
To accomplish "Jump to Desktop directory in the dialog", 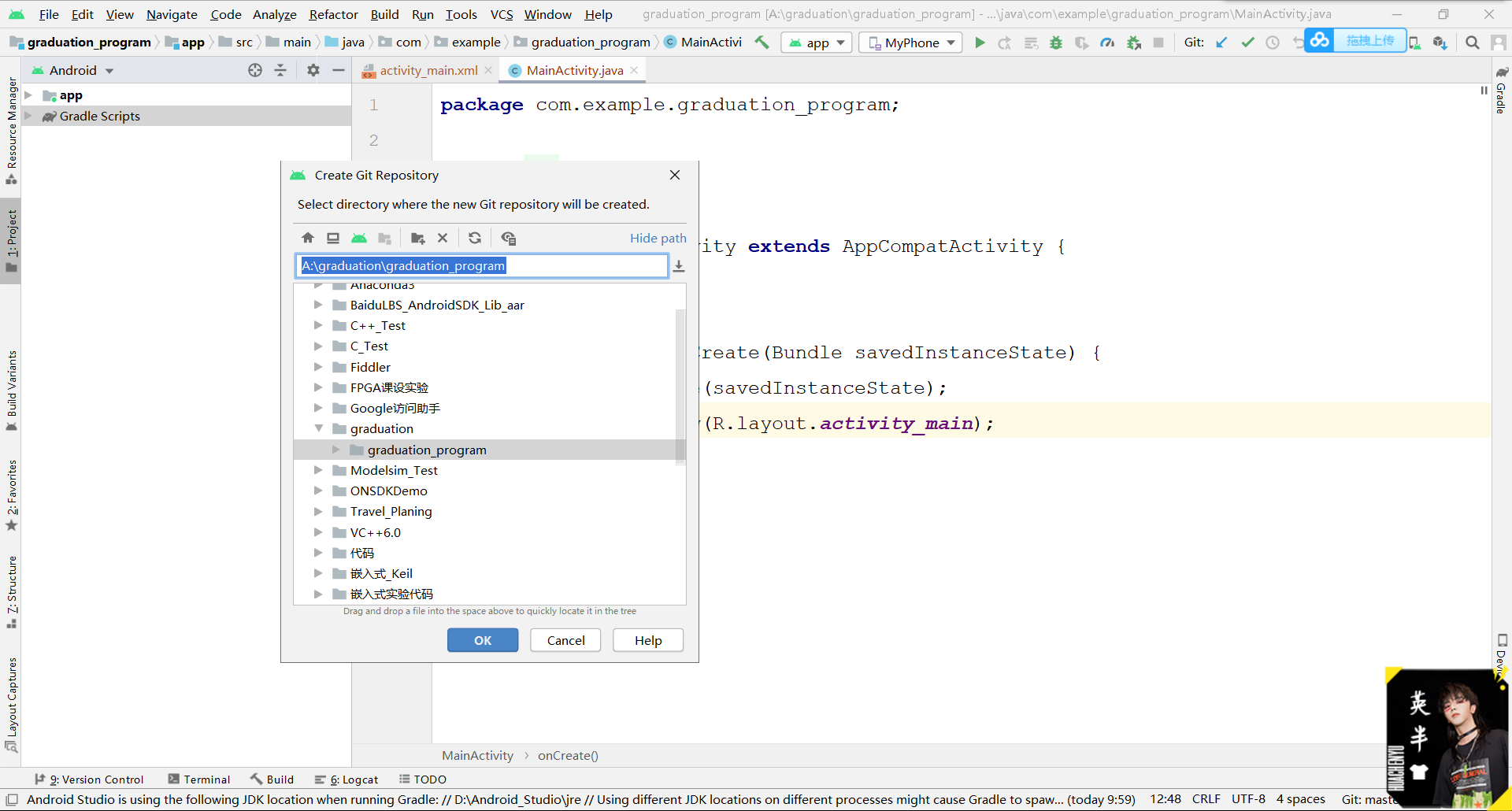I will [x=333, y=238].
